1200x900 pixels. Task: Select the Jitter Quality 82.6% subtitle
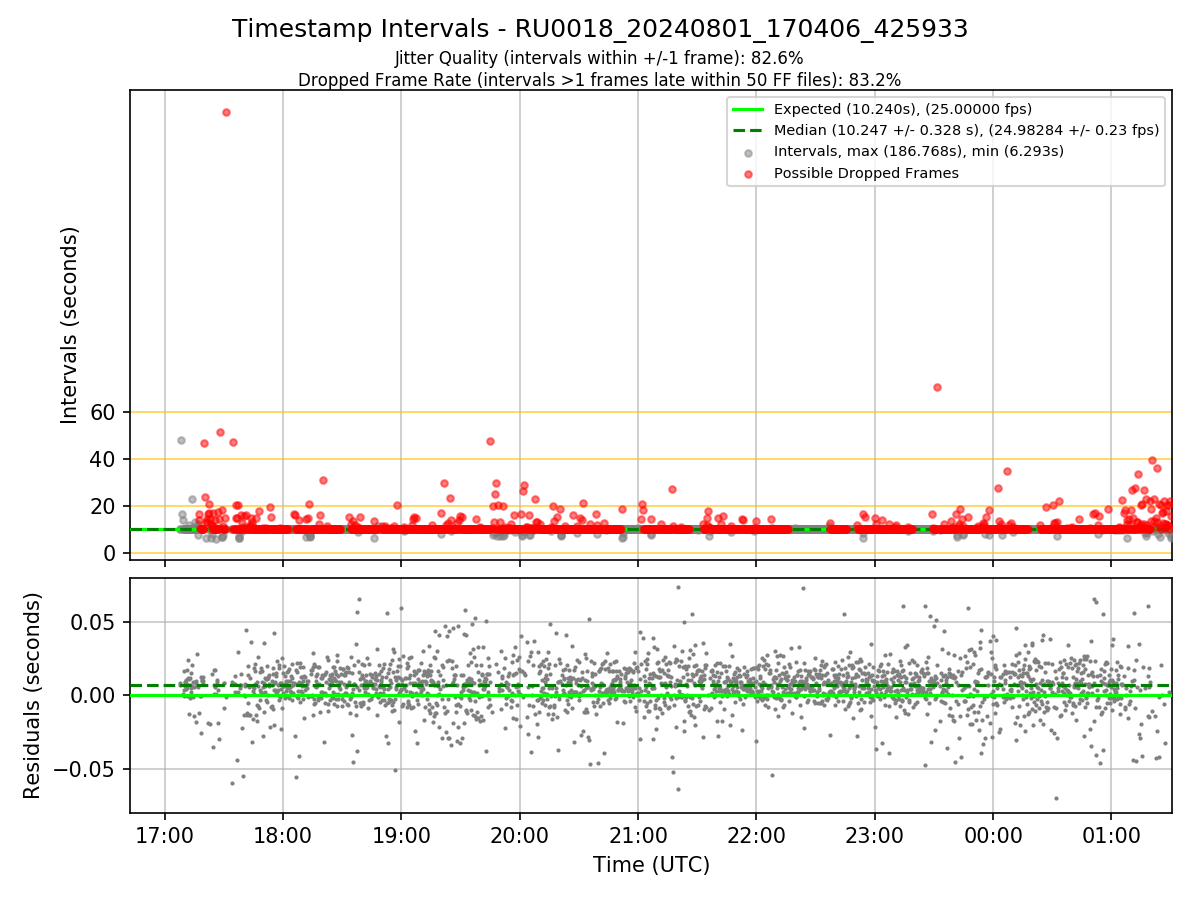599,59
